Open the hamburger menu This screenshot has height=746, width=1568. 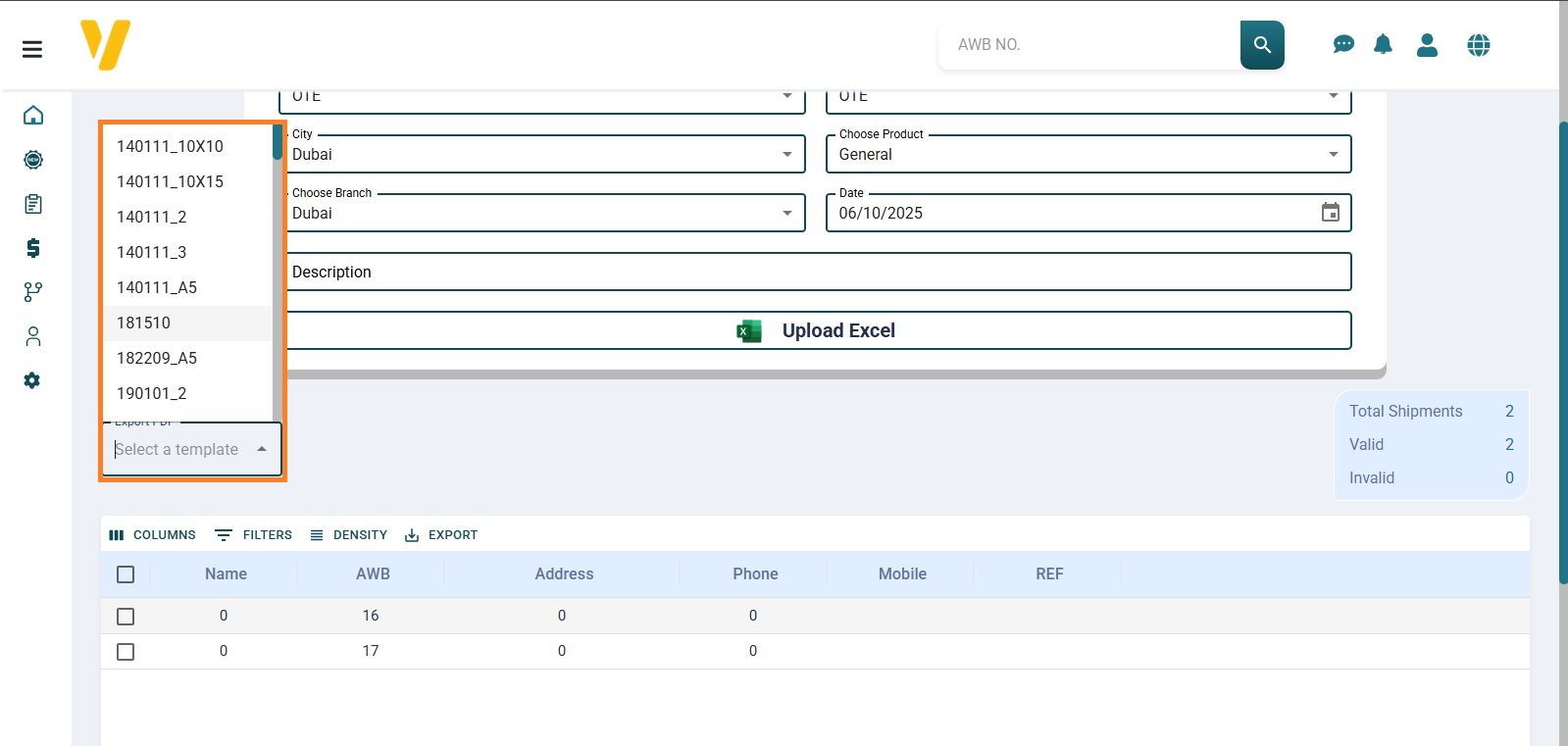32,49
